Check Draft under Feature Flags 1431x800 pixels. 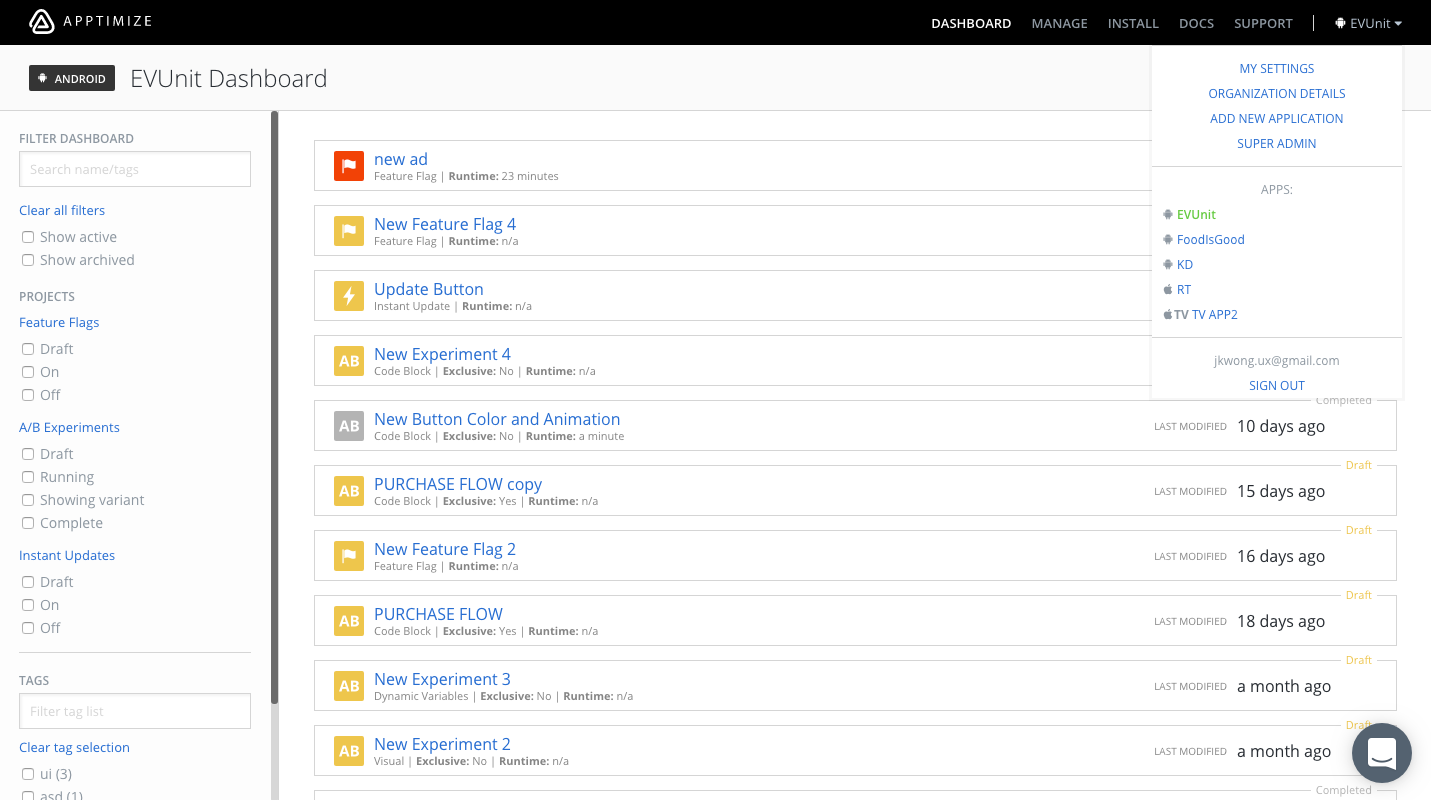(28, 349)
